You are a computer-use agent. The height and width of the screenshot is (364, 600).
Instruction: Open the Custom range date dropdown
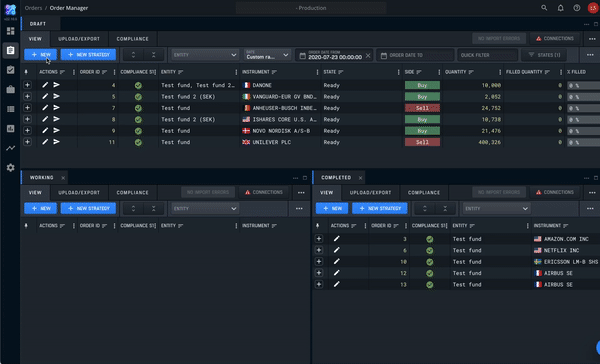coord(267,55)
